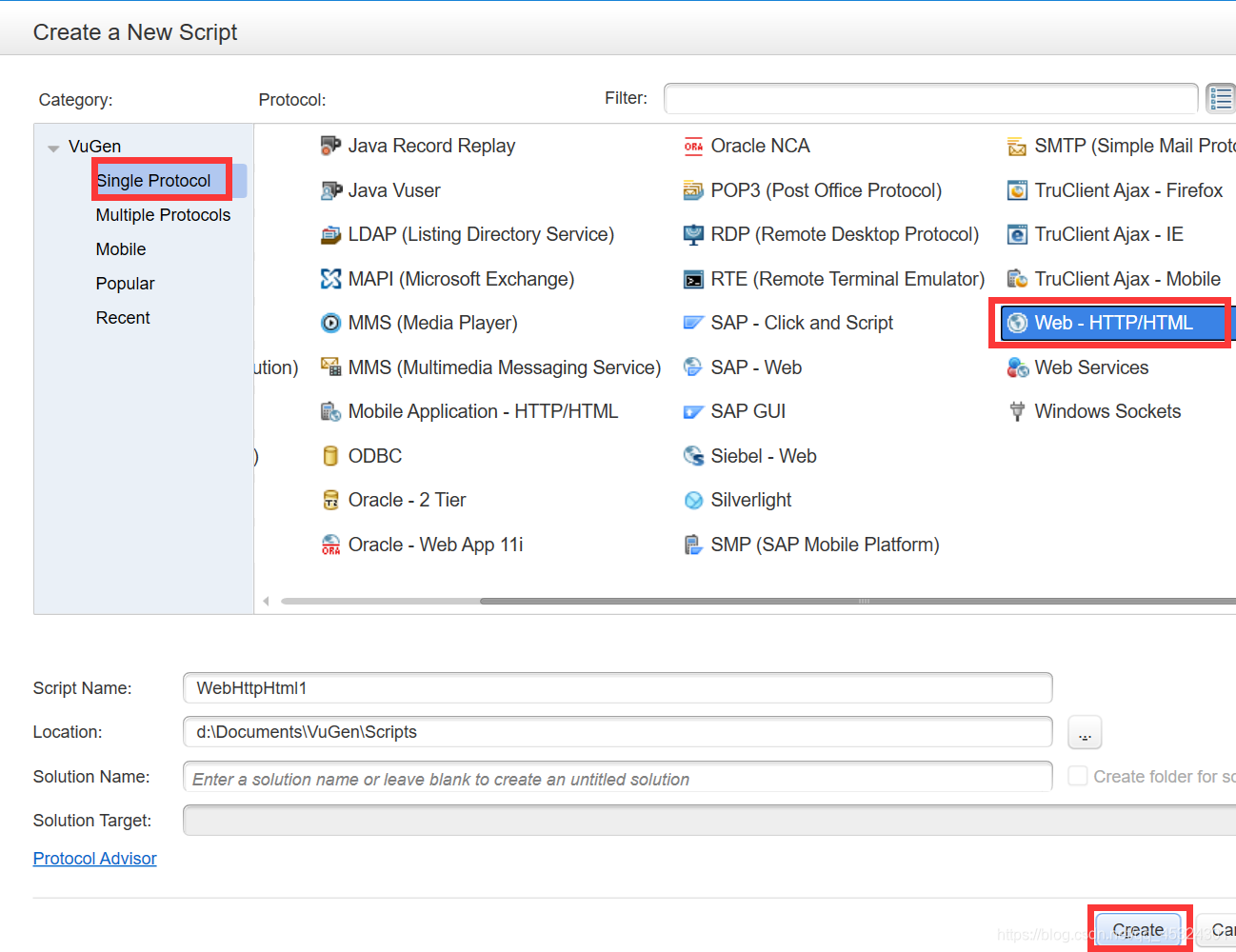Screen dimensions: 1236x952
Task: Click the LDAP Listing Directory Service icon
Action: (330, 234)
